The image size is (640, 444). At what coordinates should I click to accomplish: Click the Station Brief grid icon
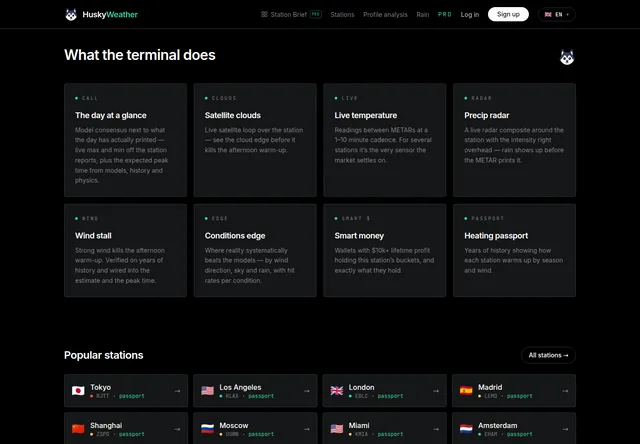click(264, 14)
